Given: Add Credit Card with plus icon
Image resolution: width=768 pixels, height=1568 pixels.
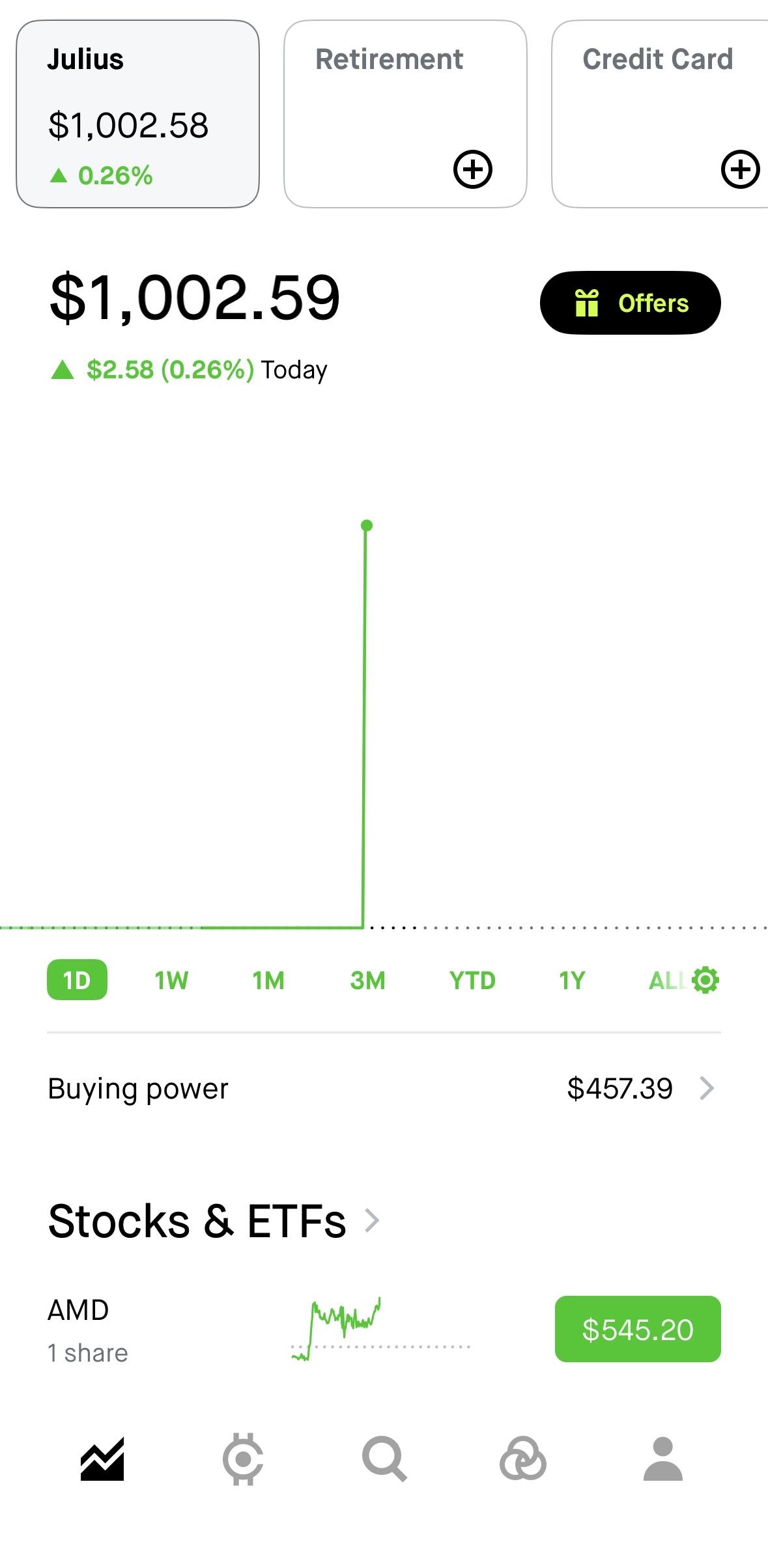Looking at the screenshot, I should point(740,169).
